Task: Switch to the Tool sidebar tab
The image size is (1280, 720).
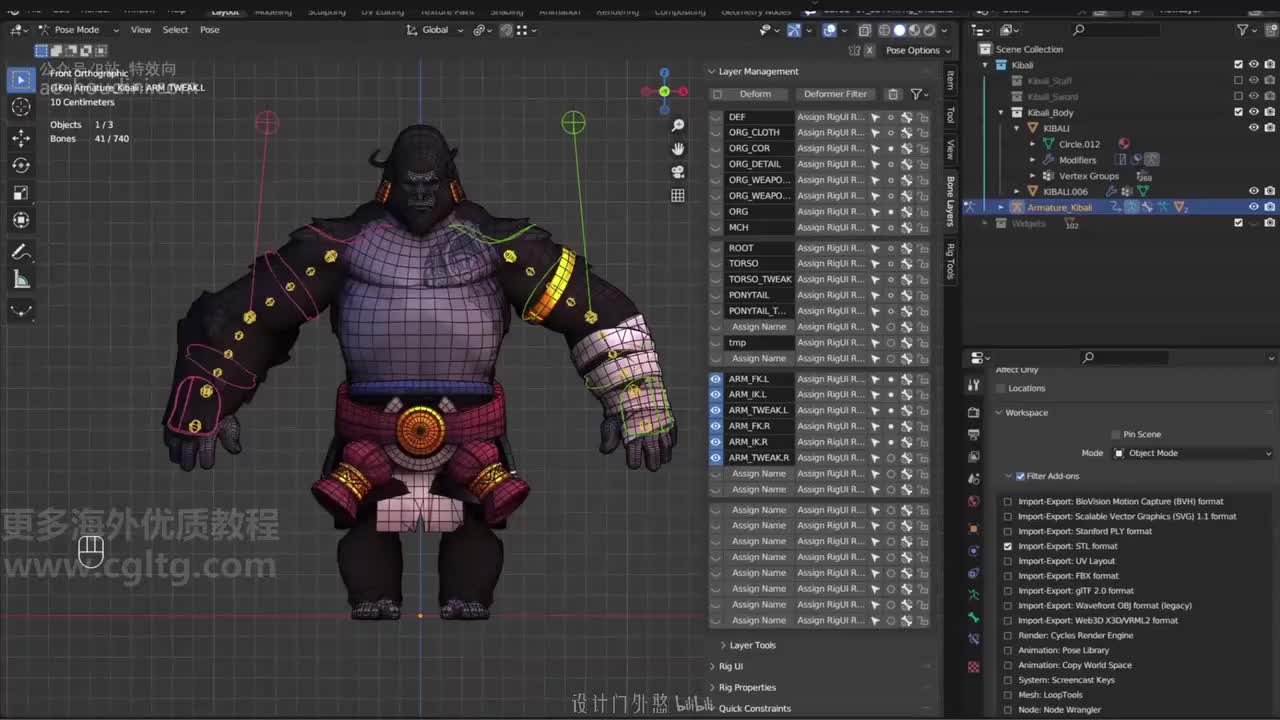Action: pyautogui.click(x=950, y=115)
